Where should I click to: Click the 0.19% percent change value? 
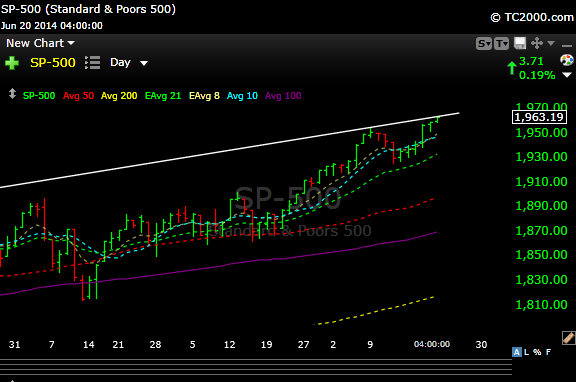tap(537, 75)
